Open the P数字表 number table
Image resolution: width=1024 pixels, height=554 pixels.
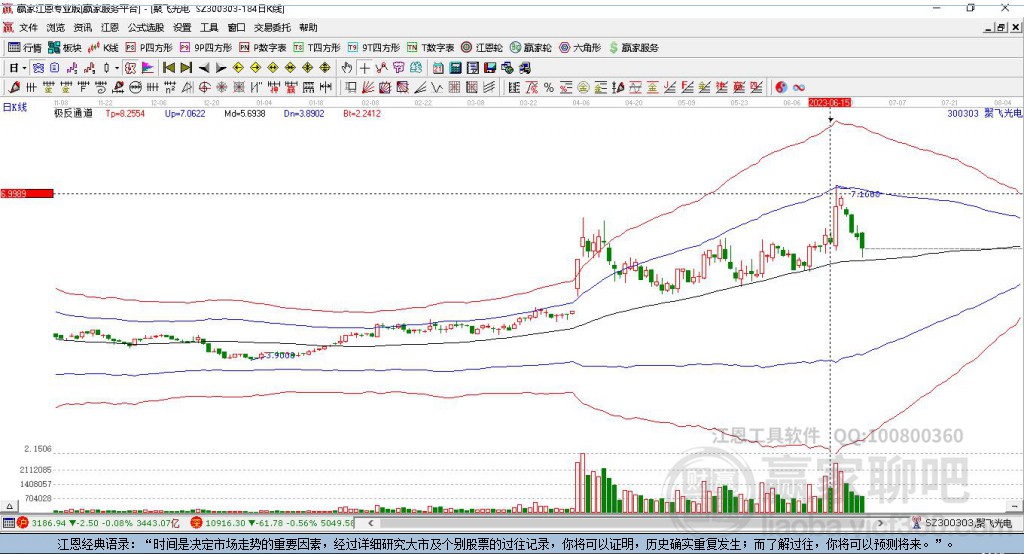pyautogui.click(x=263, y=48)
